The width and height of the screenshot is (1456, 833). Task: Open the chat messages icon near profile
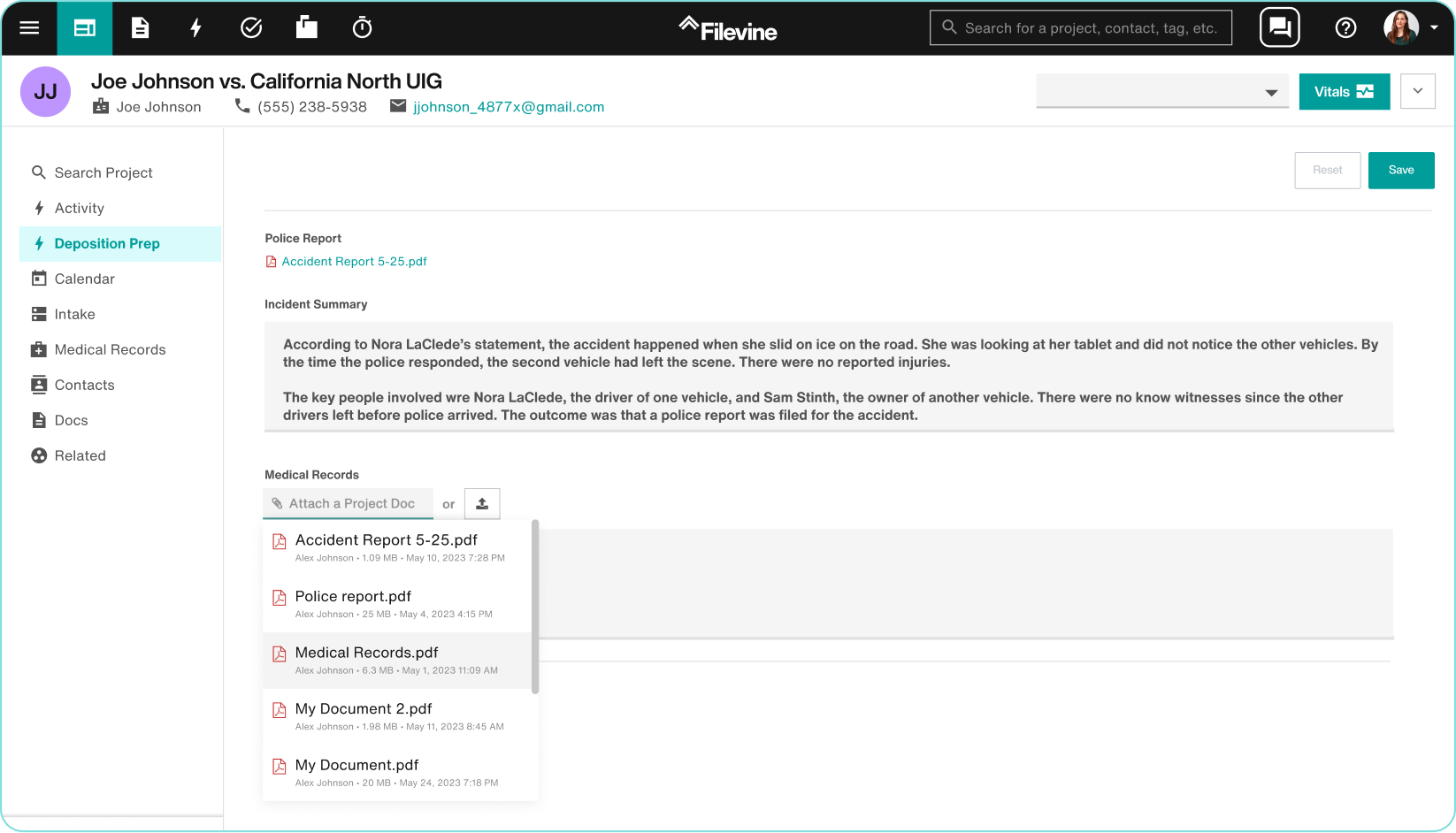pos(1279,27)
